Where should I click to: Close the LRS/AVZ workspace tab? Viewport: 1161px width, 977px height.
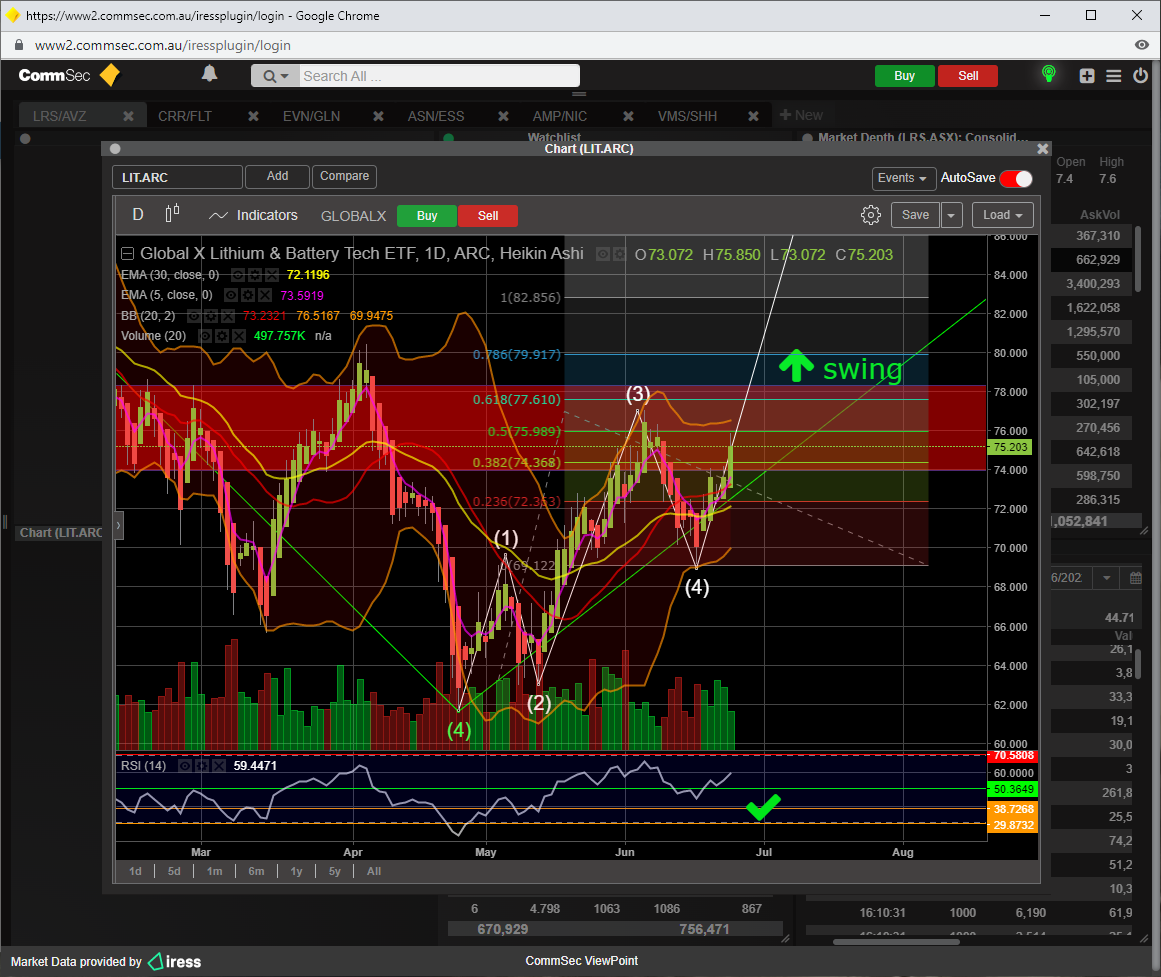point(128,116)
